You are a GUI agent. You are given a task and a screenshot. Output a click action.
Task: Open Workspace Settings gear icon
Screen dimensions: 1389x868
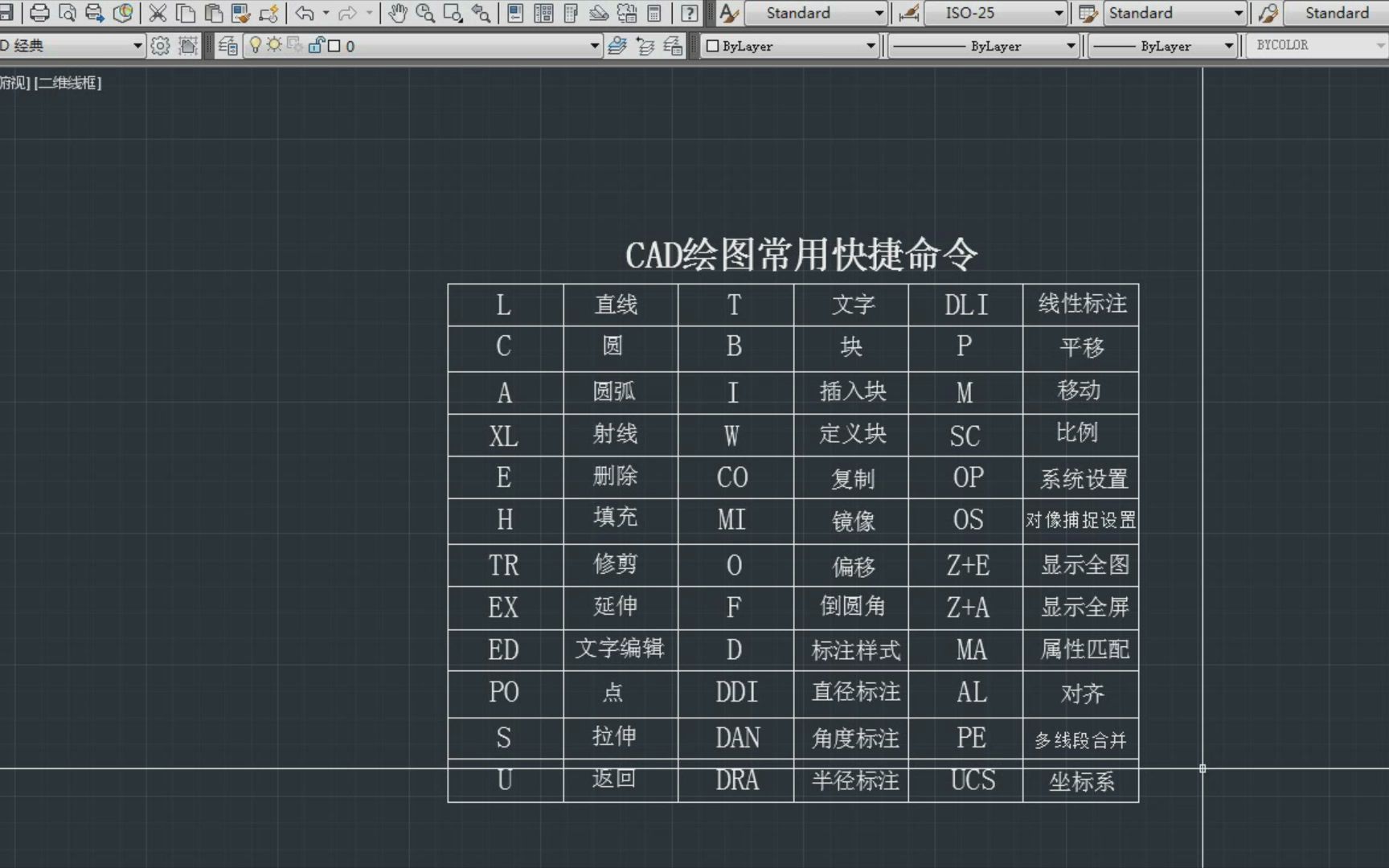tap(160, 46)
